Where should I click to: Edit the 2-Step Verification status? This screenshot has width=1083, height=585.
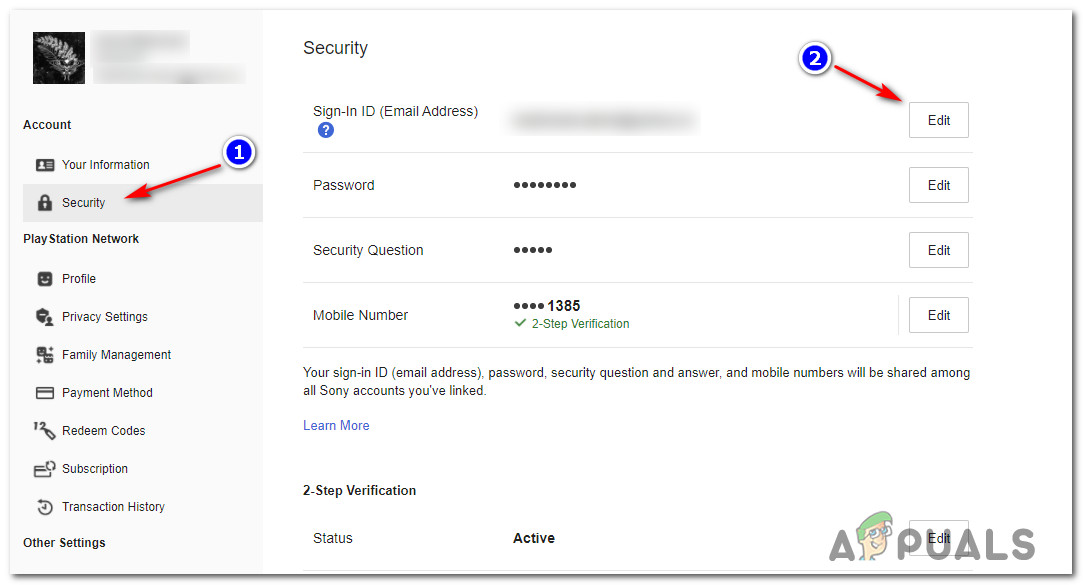coord(938,538)
